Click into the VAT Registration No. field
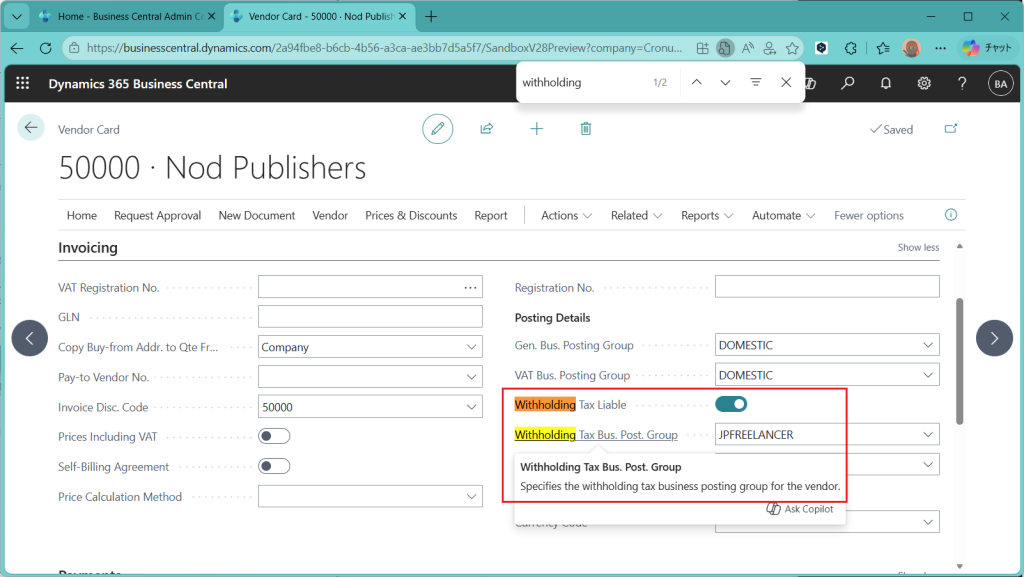Viewport: 1024px width, 577px height. pos(357,287)
